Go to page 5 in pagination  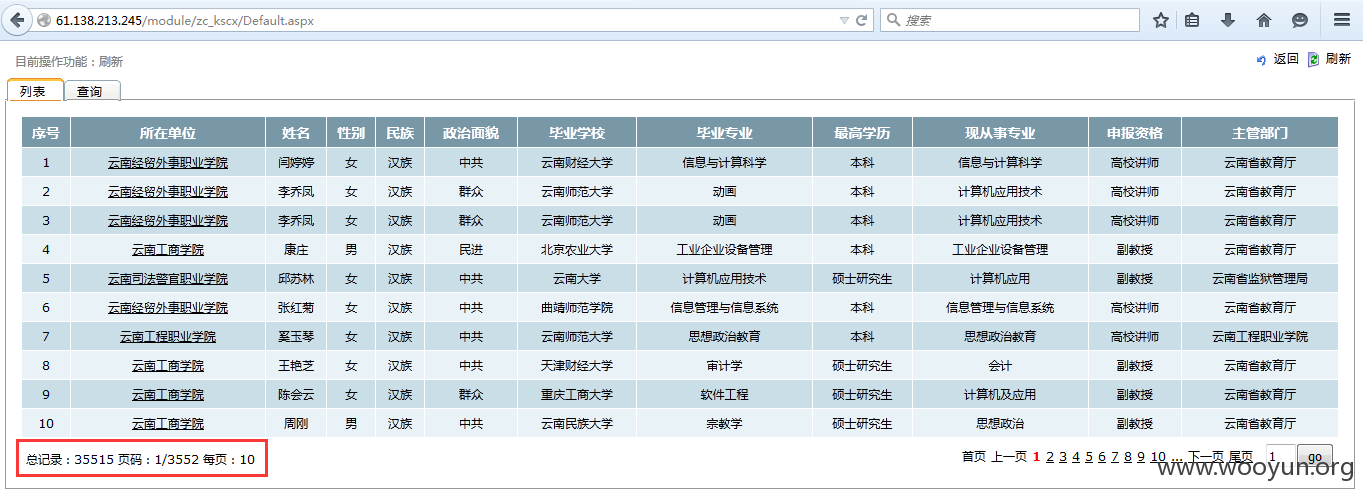[x=1089, y=457]
